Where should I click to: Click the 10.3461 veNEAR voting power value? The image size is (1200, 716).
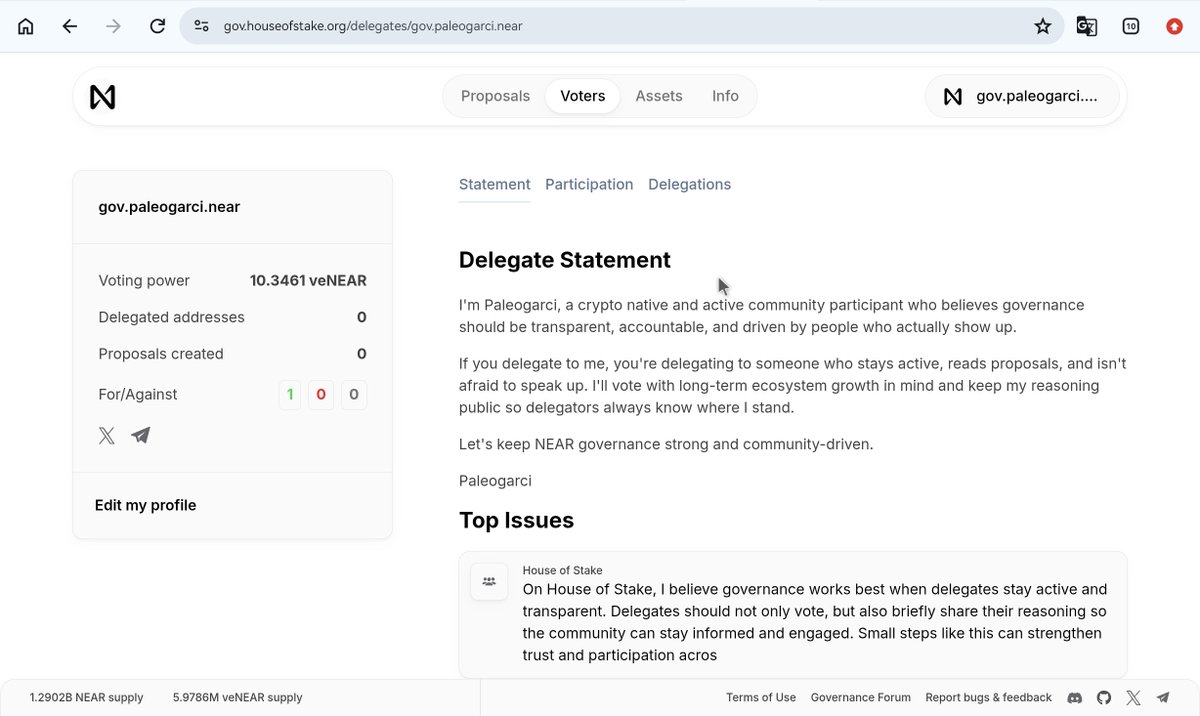pyautogui.click(x=308, y=281)
